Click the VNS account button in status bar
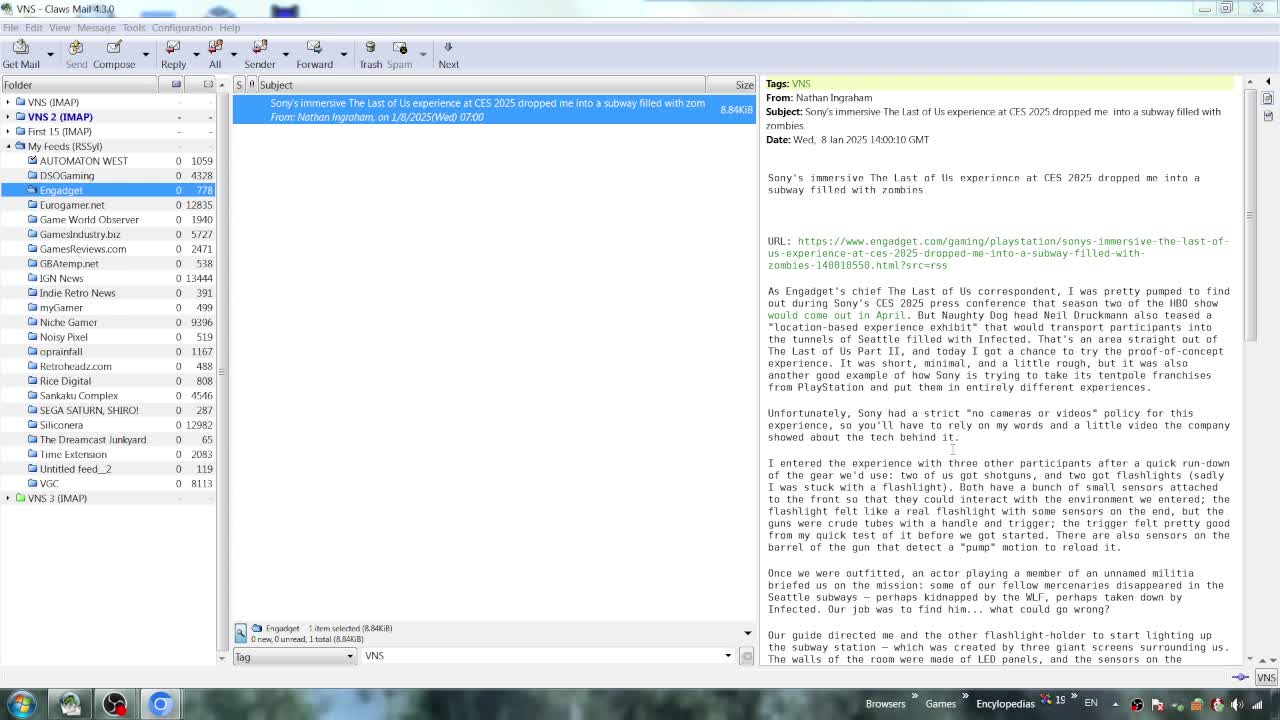1280x720 pixels. point(1266,677)
